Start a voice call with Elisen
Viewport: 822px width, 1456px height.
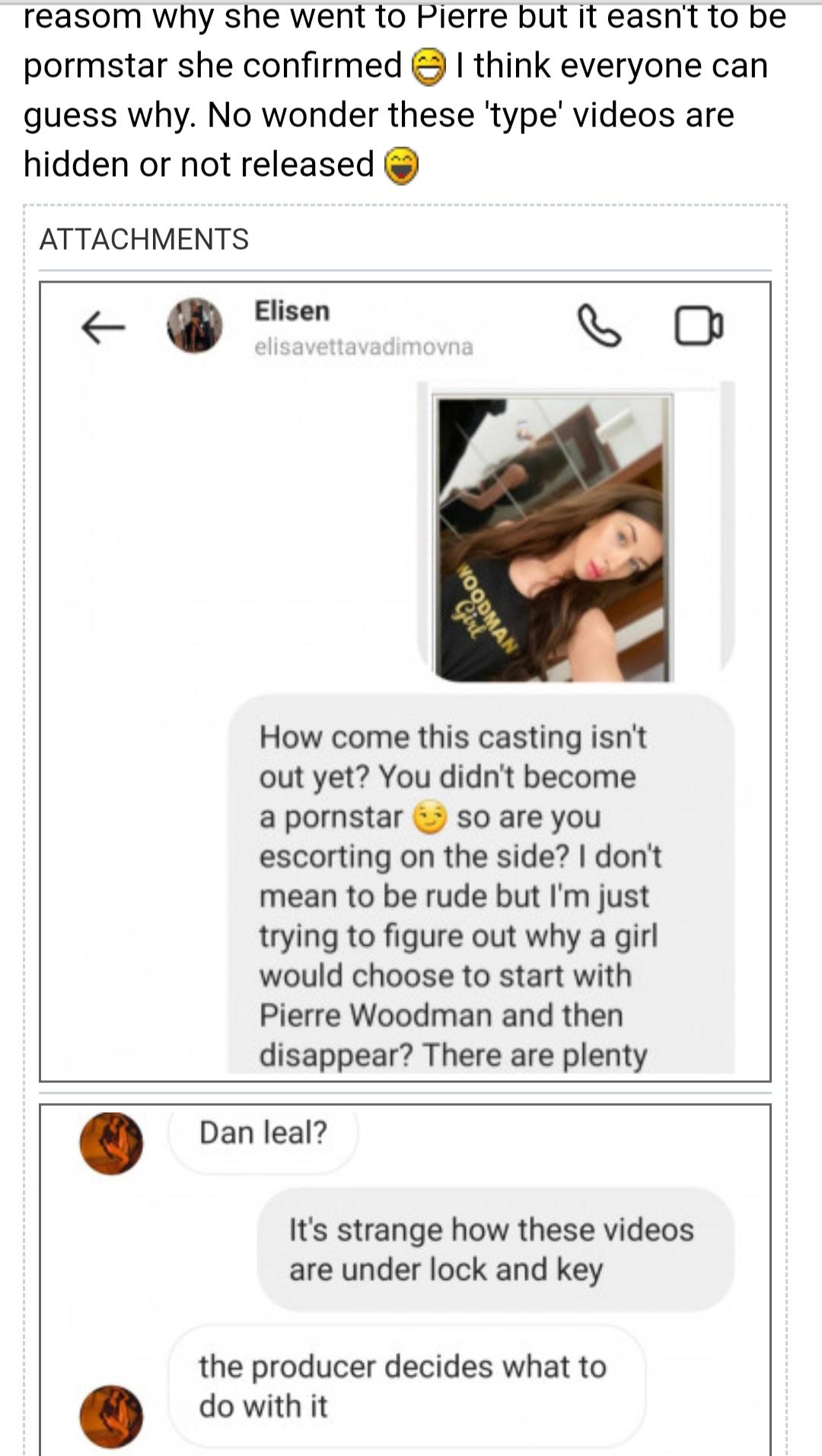click(599, 326)
